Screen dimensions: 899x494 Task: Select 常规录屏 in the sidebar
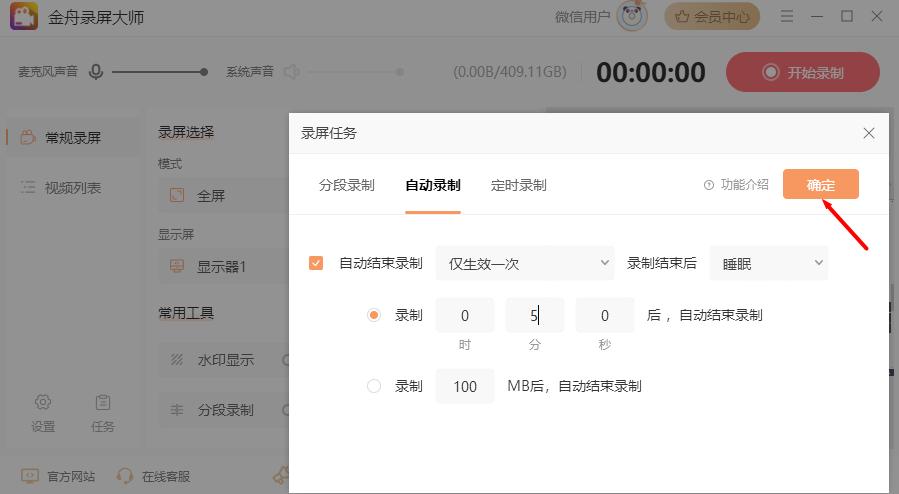tap(73, 138)
